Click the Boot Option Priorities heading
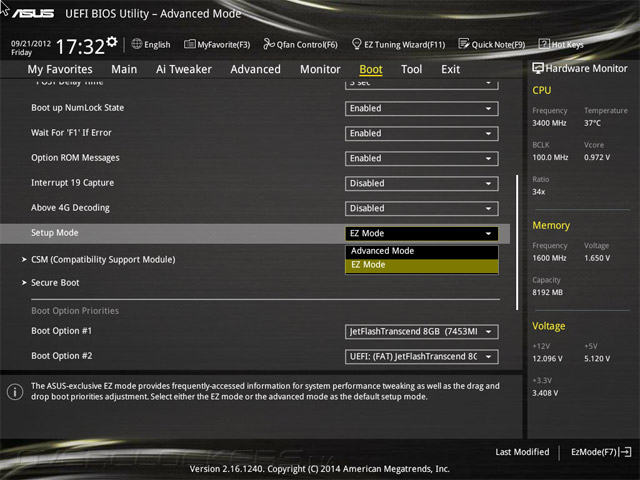640x480 pixels. (x=75, y=311)
